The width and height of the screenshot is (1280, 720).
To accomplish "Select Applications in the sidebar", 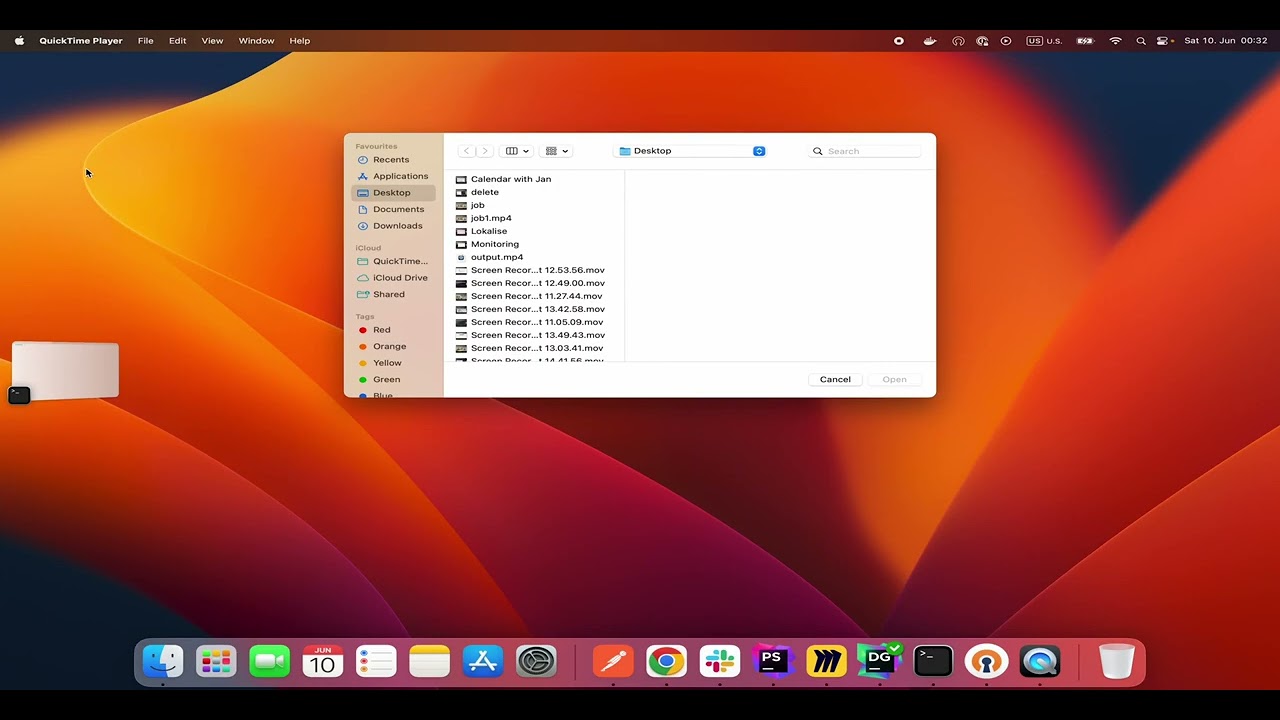I will tap(391, 176).
